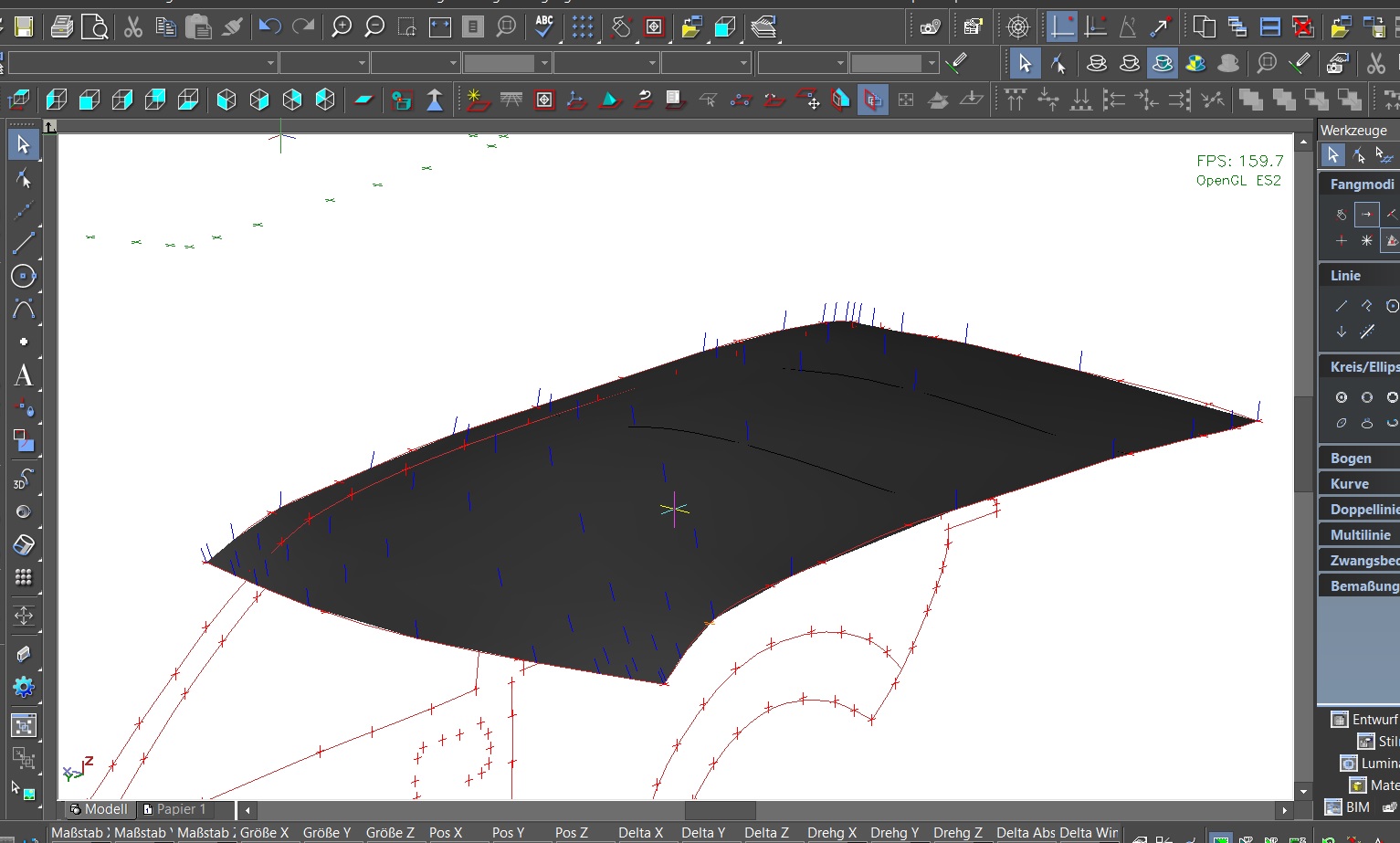Image resolution: width=1400 pixels, height=843 pixels.
Task: Click the Save diskette icon
Action: [x=25, y=27]
